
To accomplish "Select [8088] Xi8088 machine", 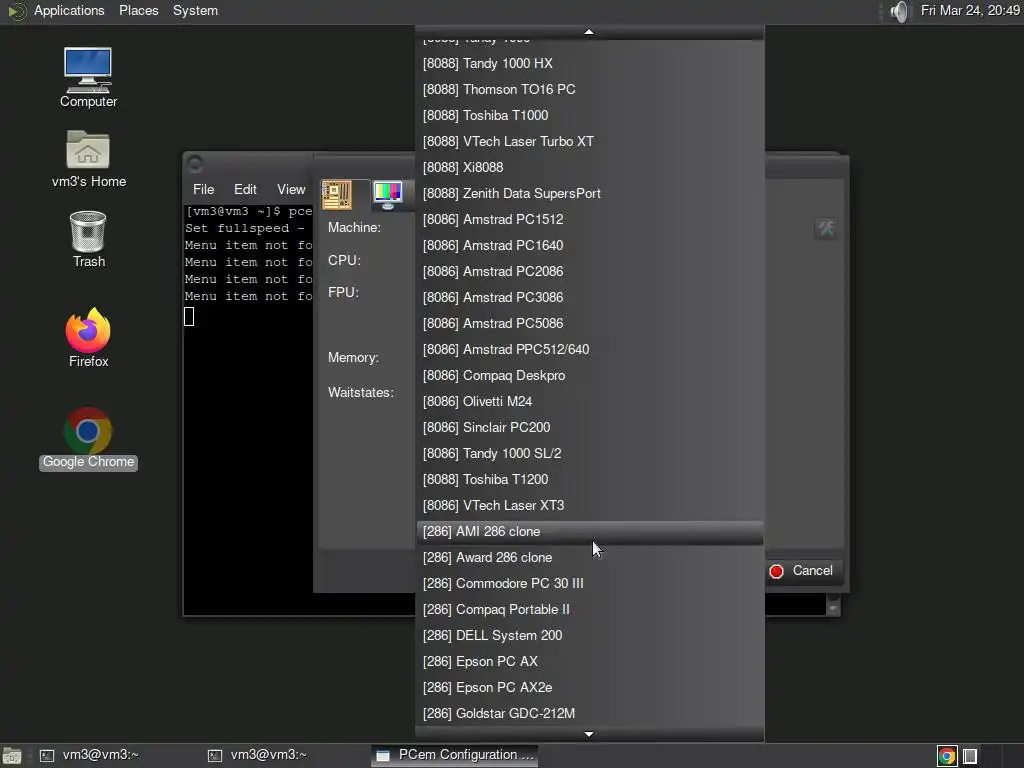I will (590, 167).
